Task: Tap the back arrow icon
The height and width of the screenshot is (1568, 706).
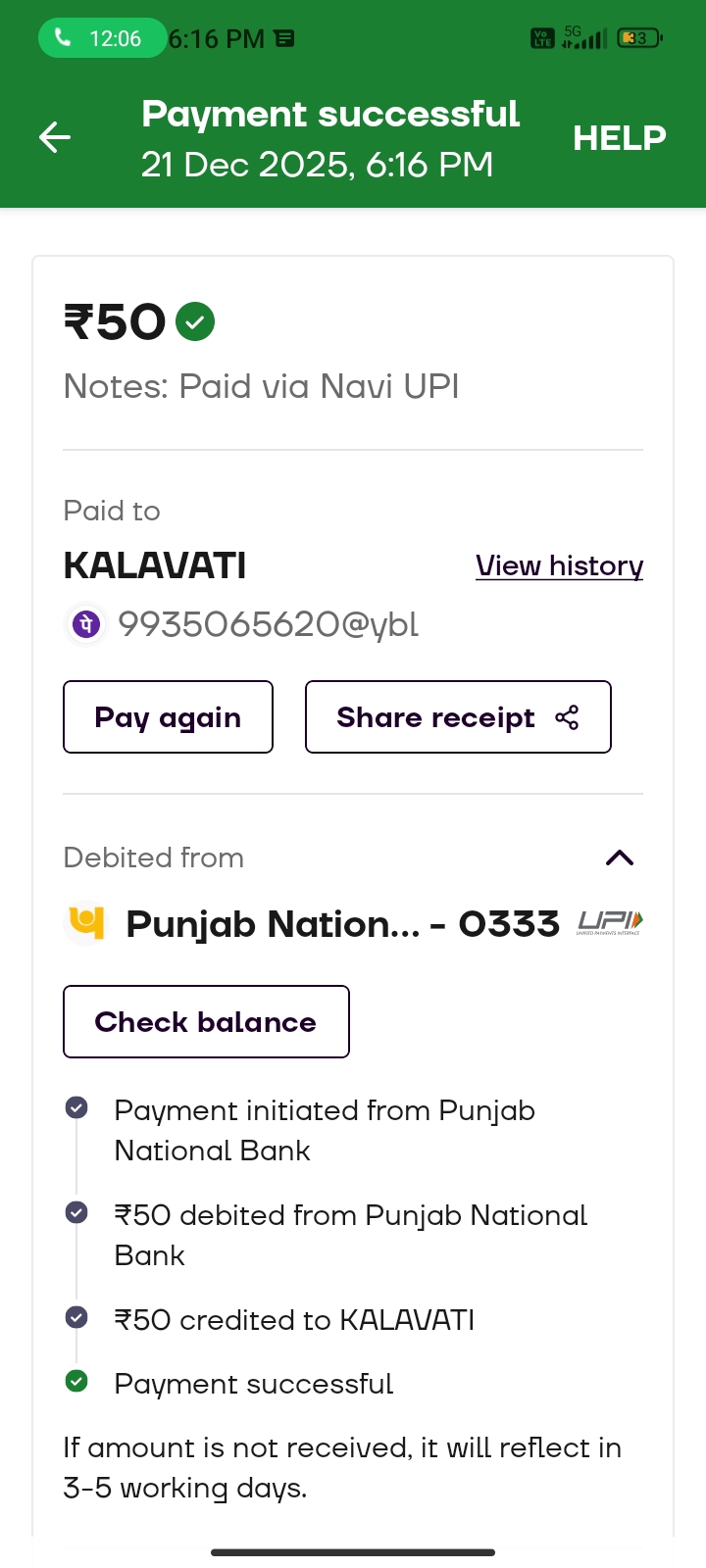Action: [55, 137]
